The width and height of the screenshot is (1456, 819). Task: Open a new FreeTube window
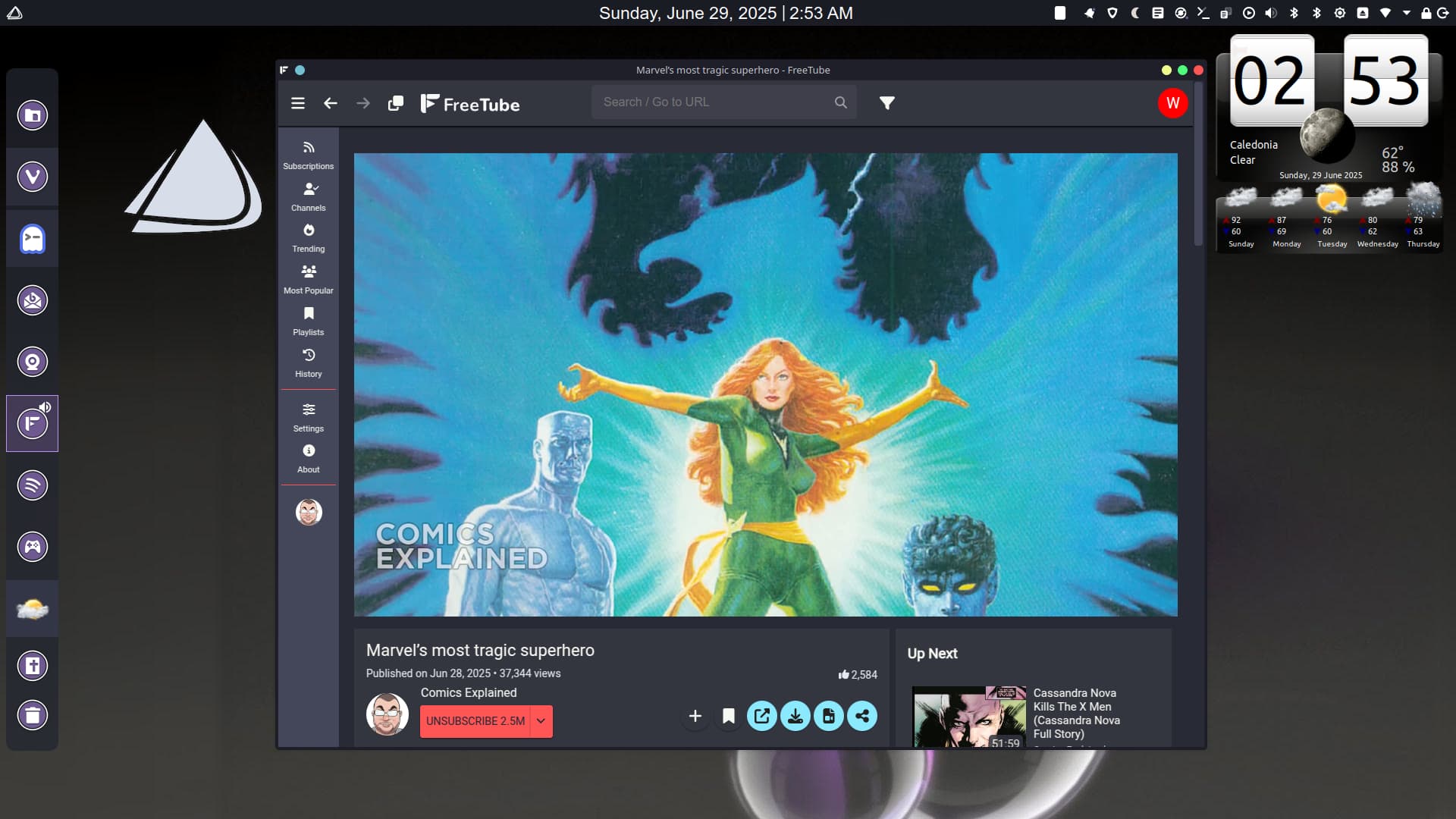pyautogui.click(x=395, y=103)
